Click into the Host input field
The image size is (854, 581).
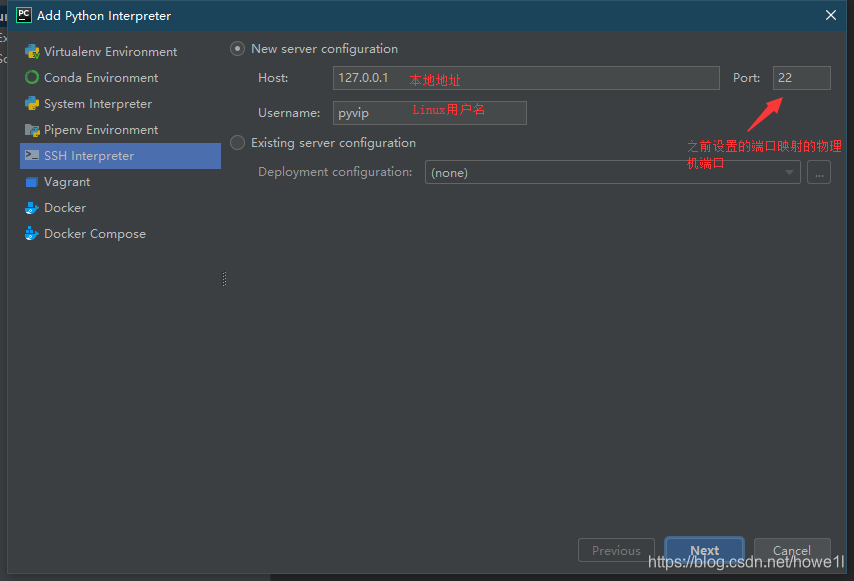[x=526, y=78]
